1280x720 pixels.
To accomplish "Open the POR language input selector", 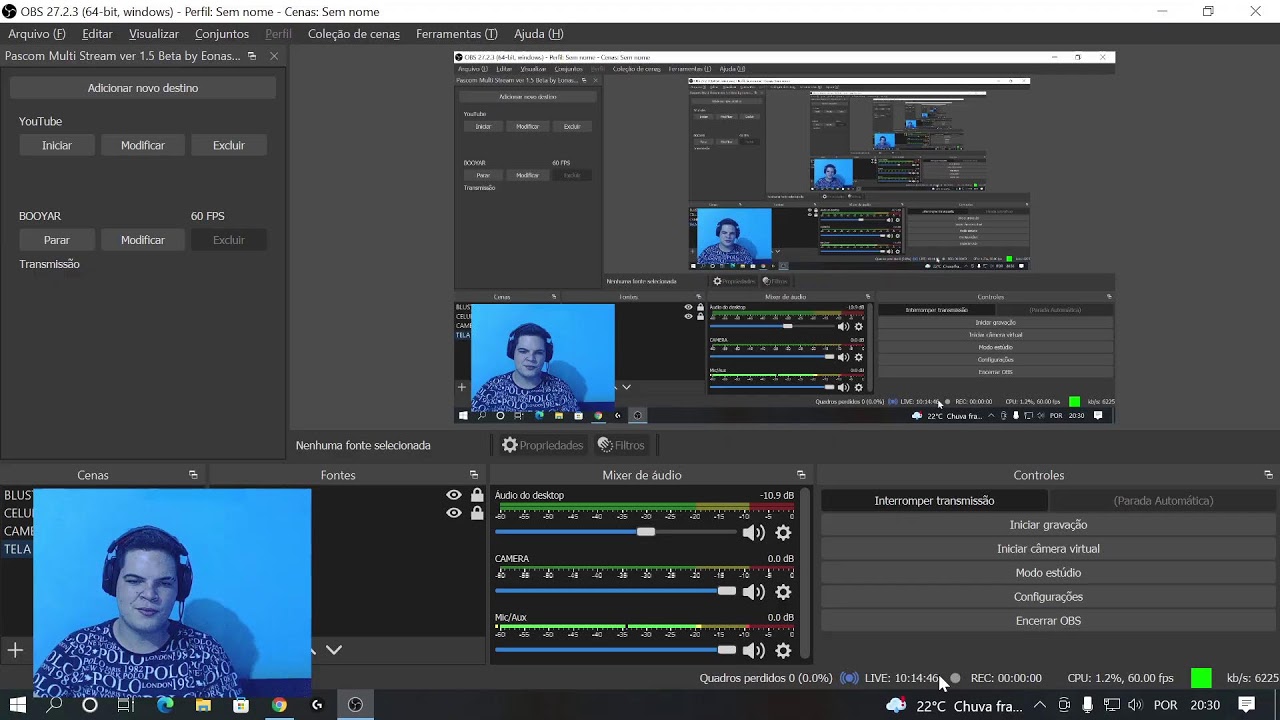I will pyautogui.click(x=1165, y=705).
